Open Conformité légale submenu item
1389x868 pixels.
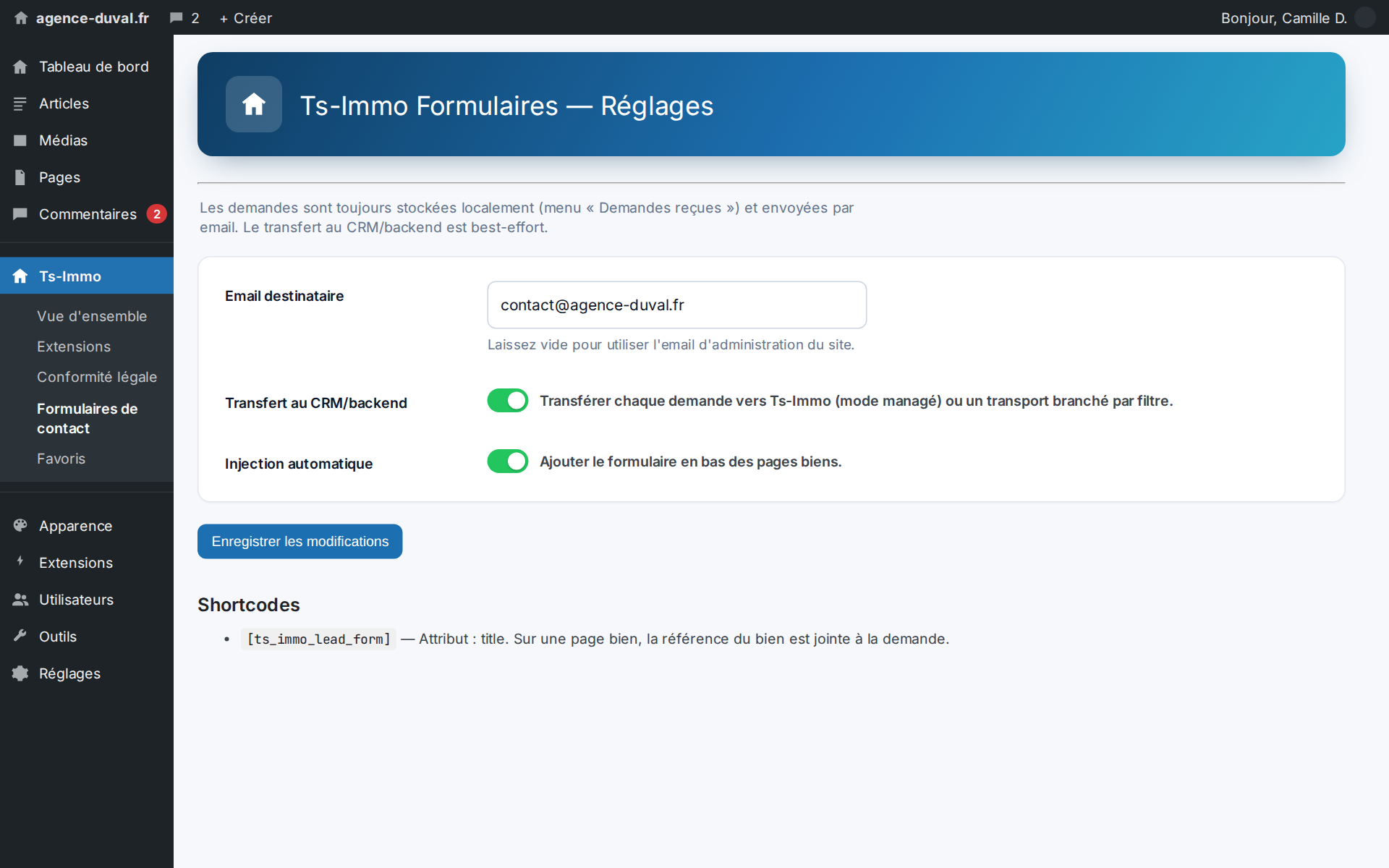click(x=97, y=377)
